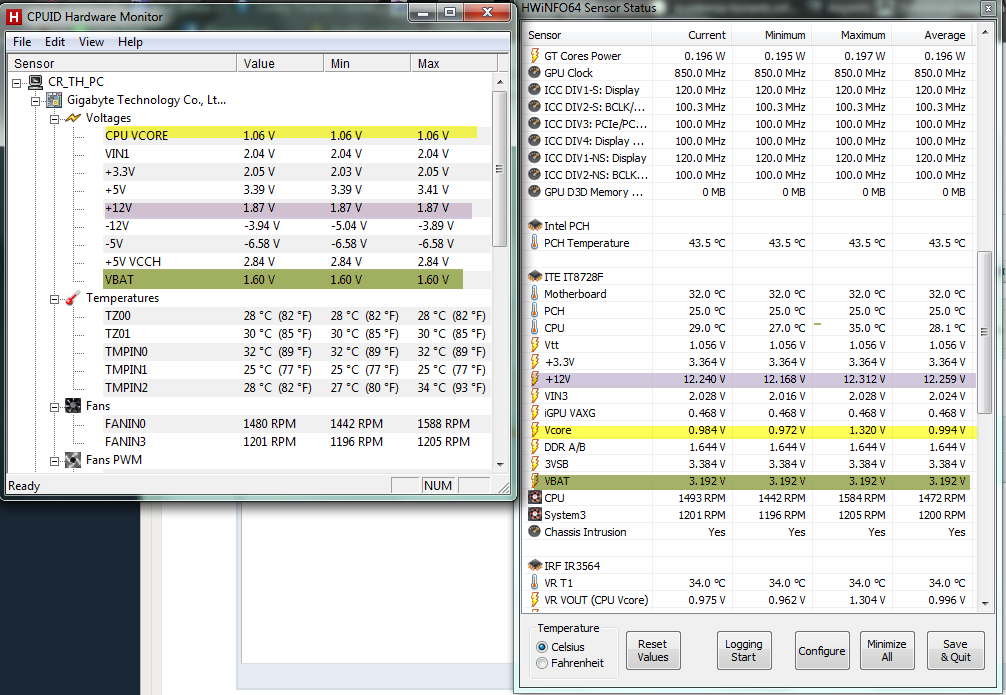Image resolution: width=1006 pixels, height=695 pixels.
Task: Collapse the Fans PWM section
Action: pyautogui.click(x=55, y=461)
